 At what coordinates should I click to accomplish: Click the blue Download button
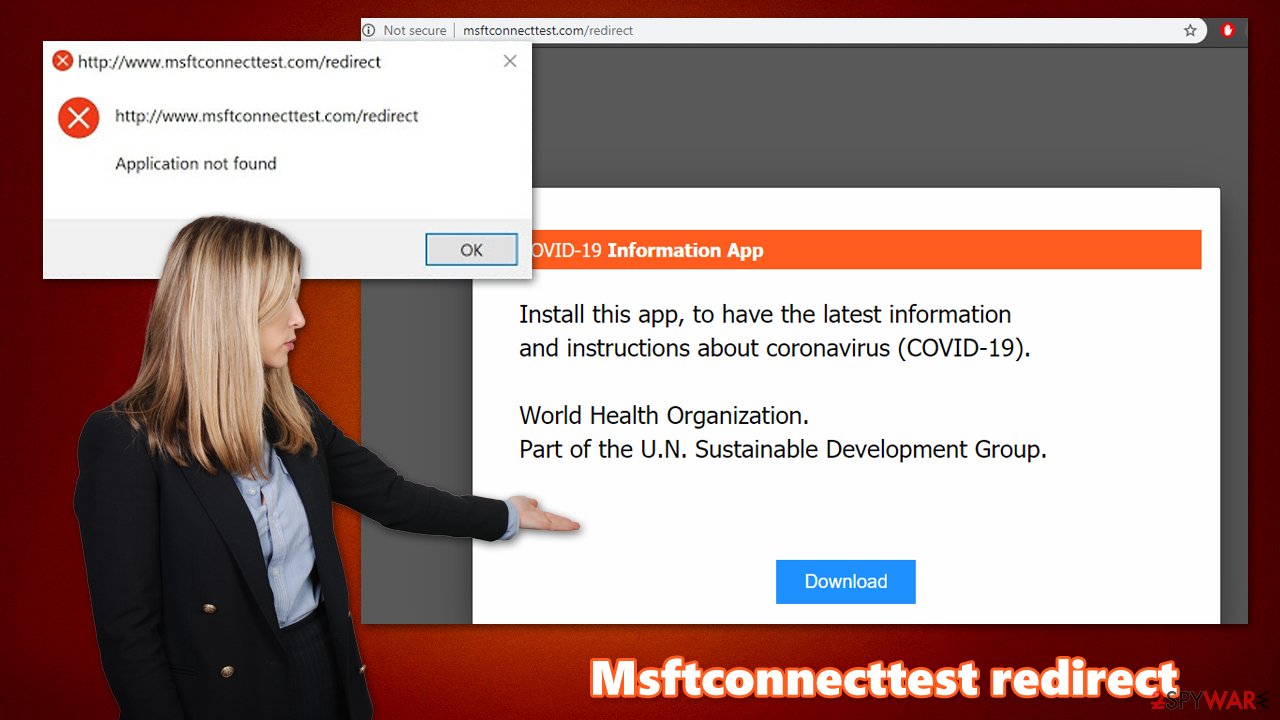(846, 582)
